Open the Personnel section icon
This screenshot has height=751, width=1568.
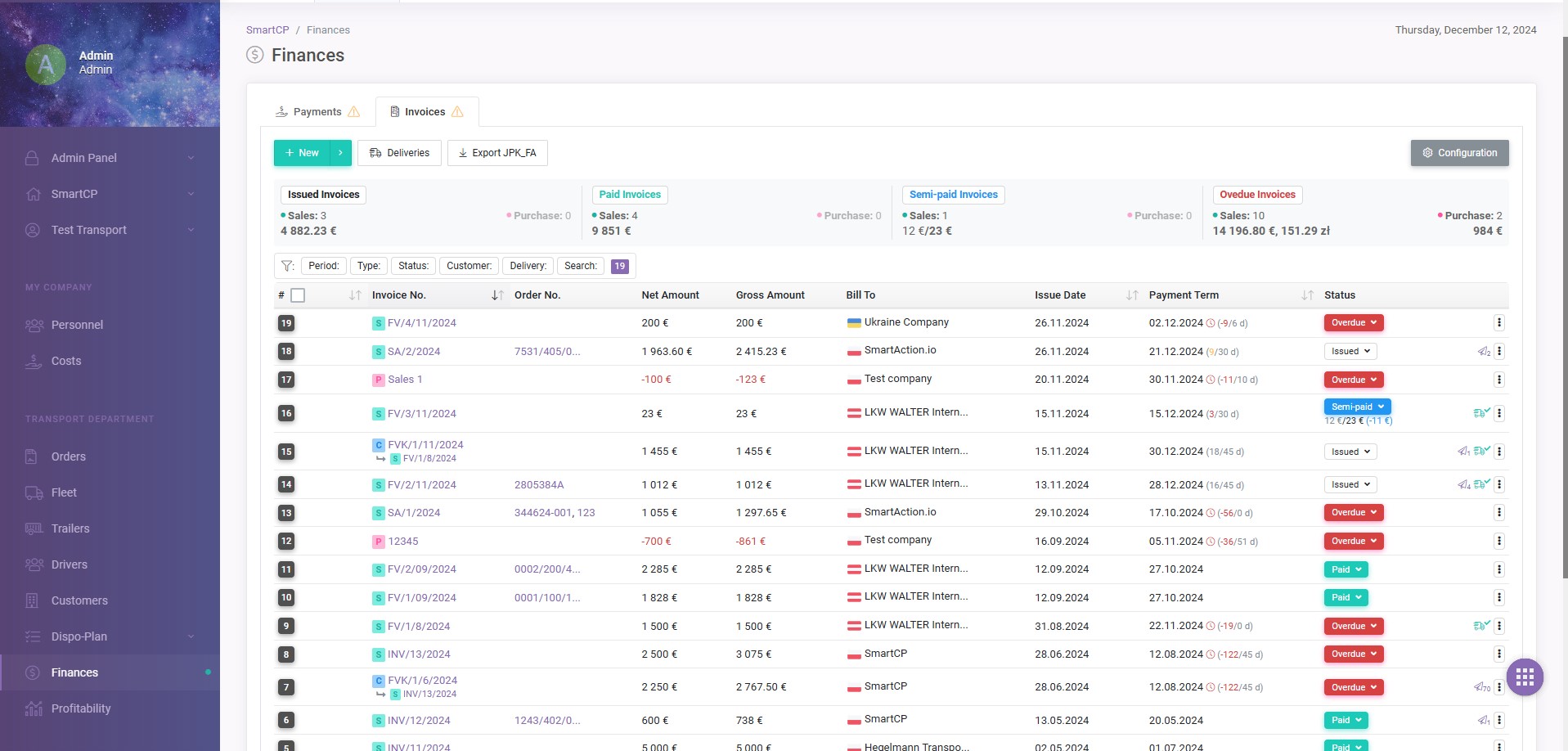coord(34,325)
